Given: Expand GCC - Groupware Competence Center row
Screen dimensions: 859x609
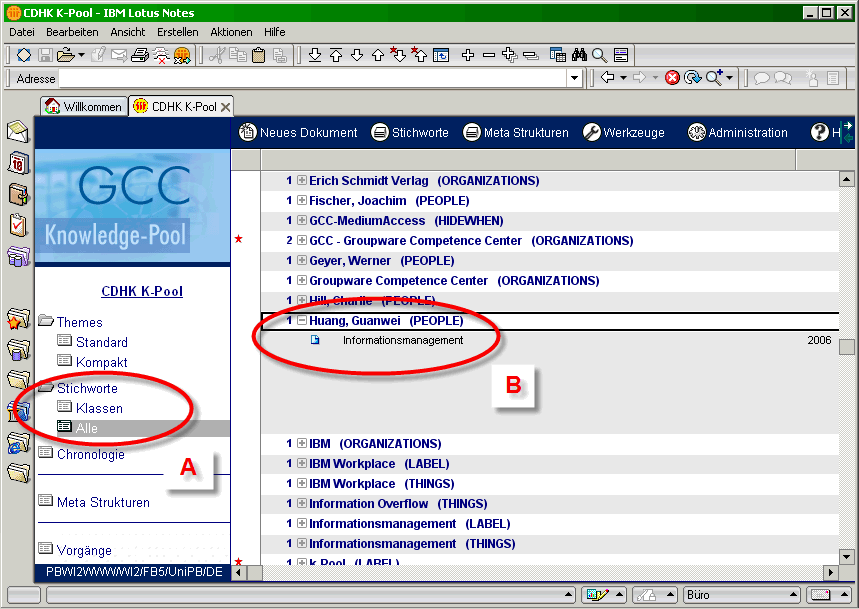Looking at the screenshot, I should [x=302, y=240].
